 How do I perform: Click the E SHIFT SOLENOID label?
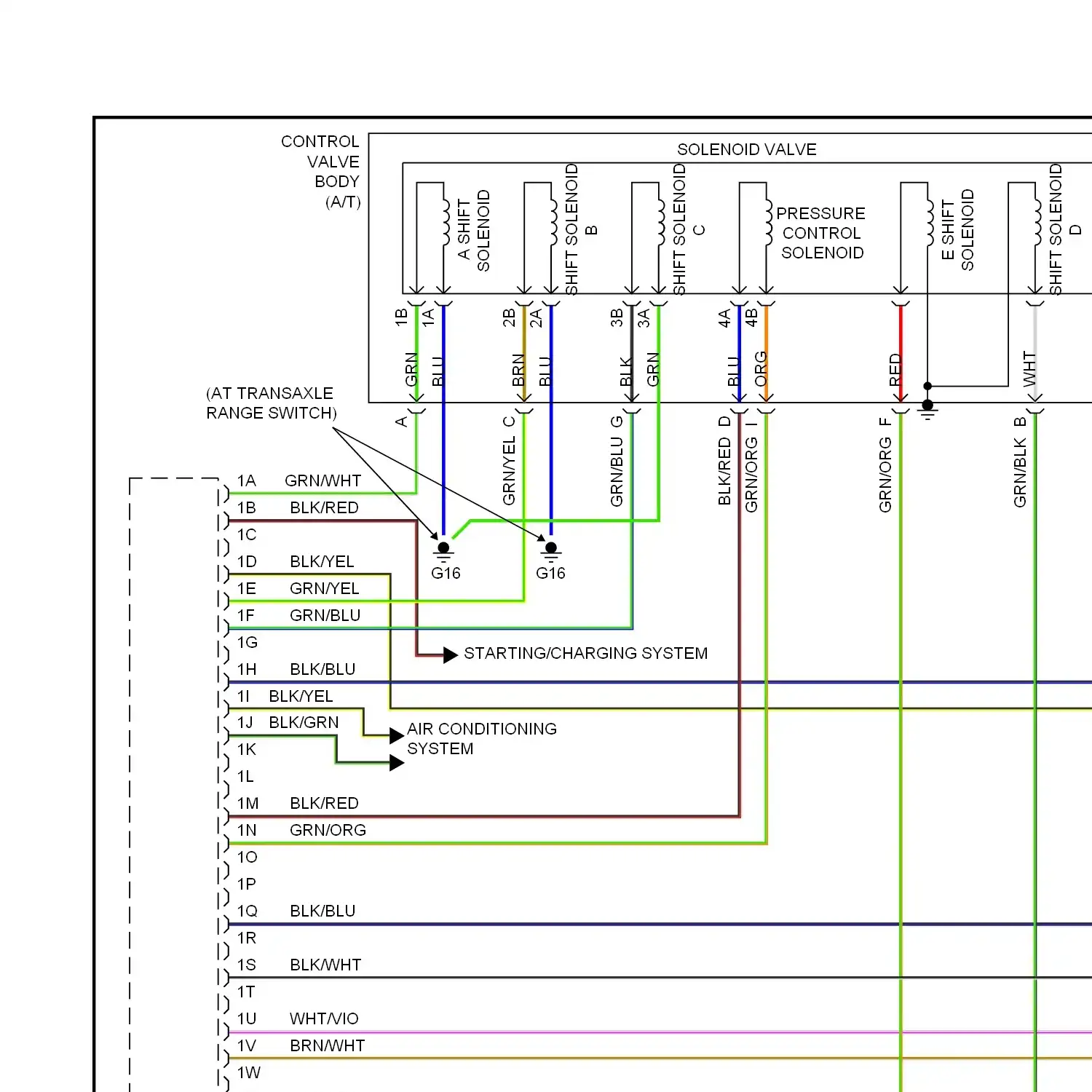coord(958,230)
